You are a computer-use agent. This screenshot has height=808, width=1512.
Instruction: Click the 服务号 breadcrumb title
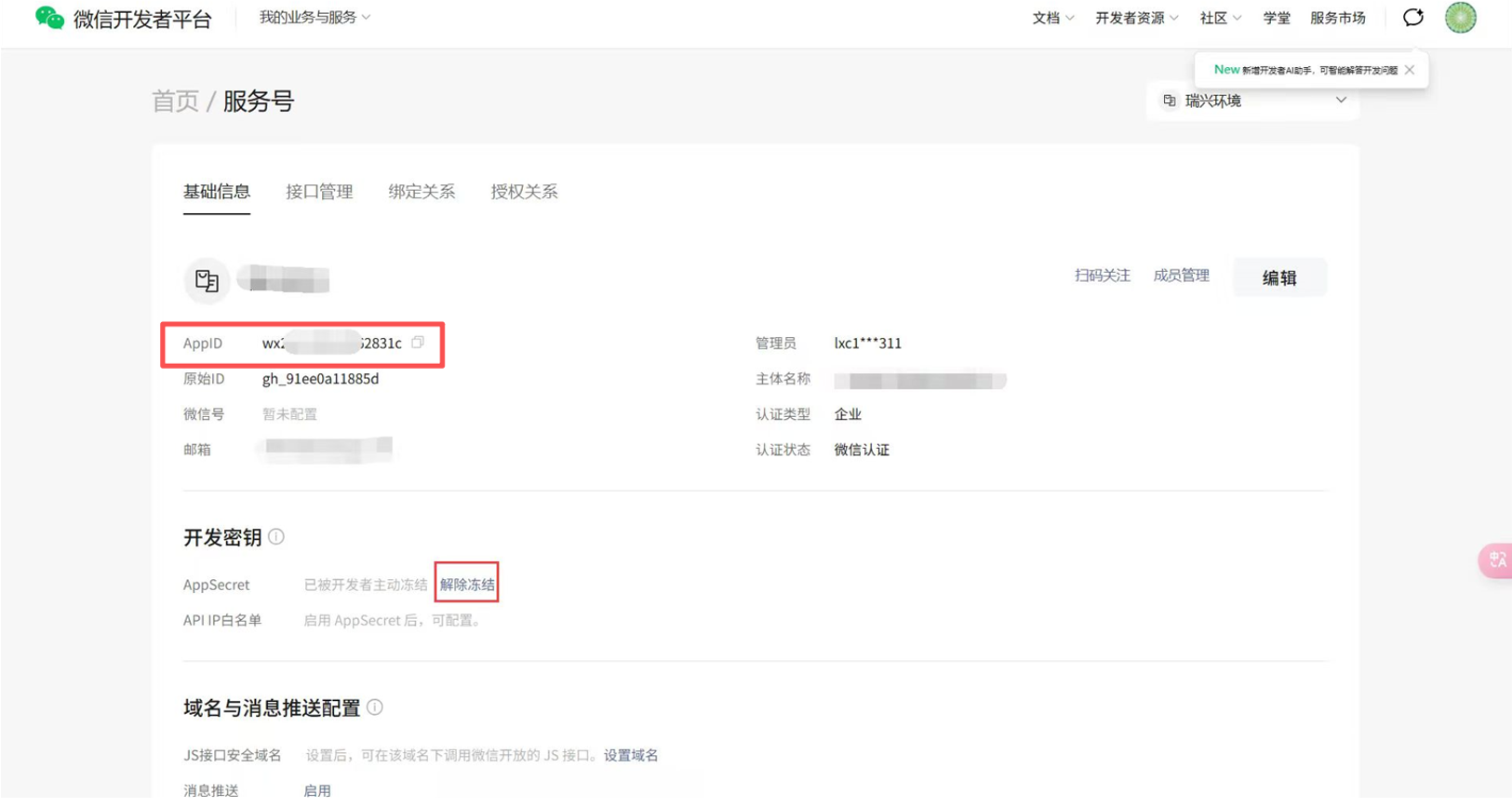259,101
